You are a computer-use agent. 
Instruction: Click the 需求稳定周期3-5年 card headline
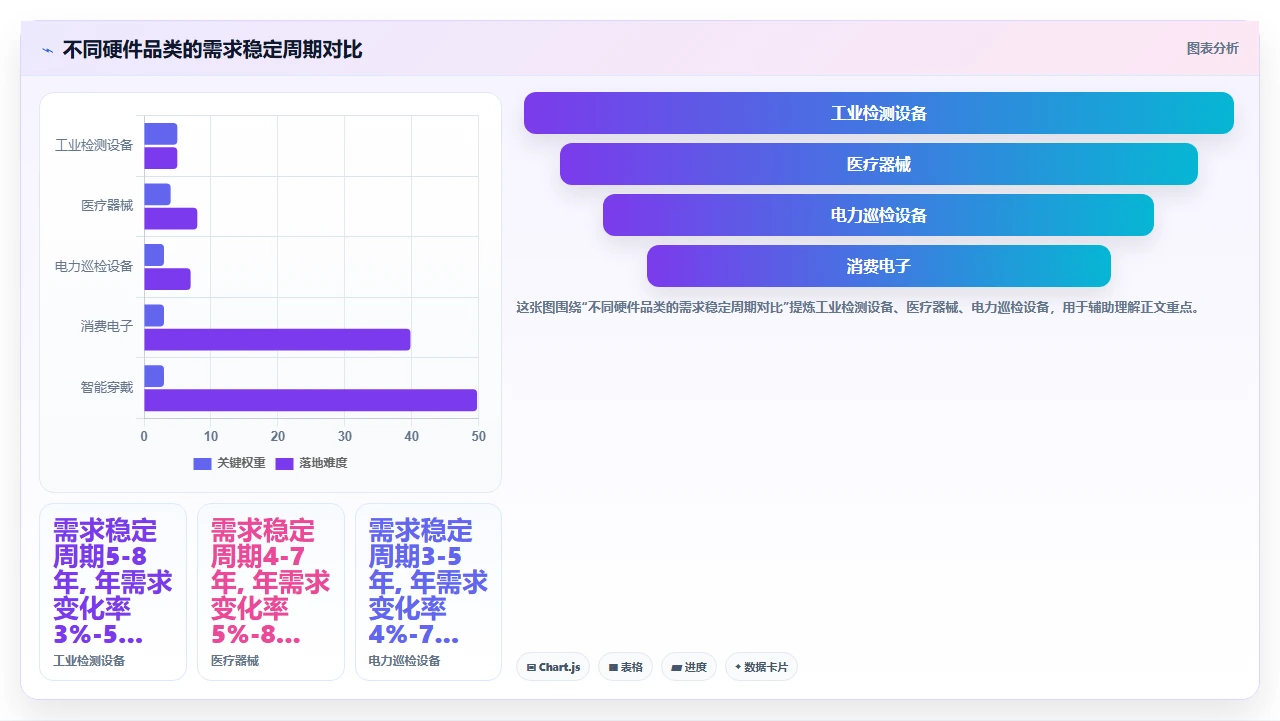(428, 582)
